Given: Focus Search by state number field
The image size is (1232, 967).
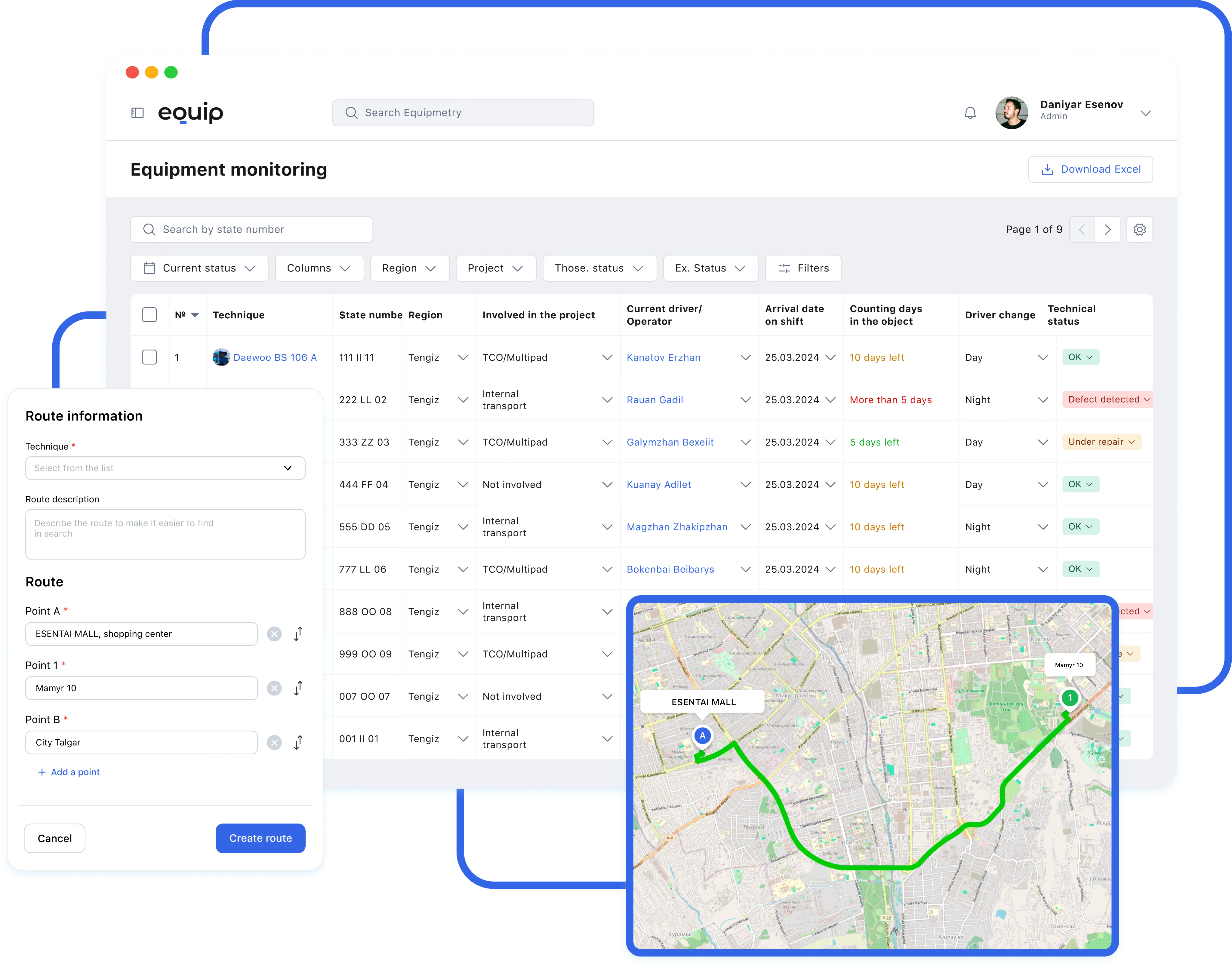Looking at the screenshot, I should coord(251,229).
